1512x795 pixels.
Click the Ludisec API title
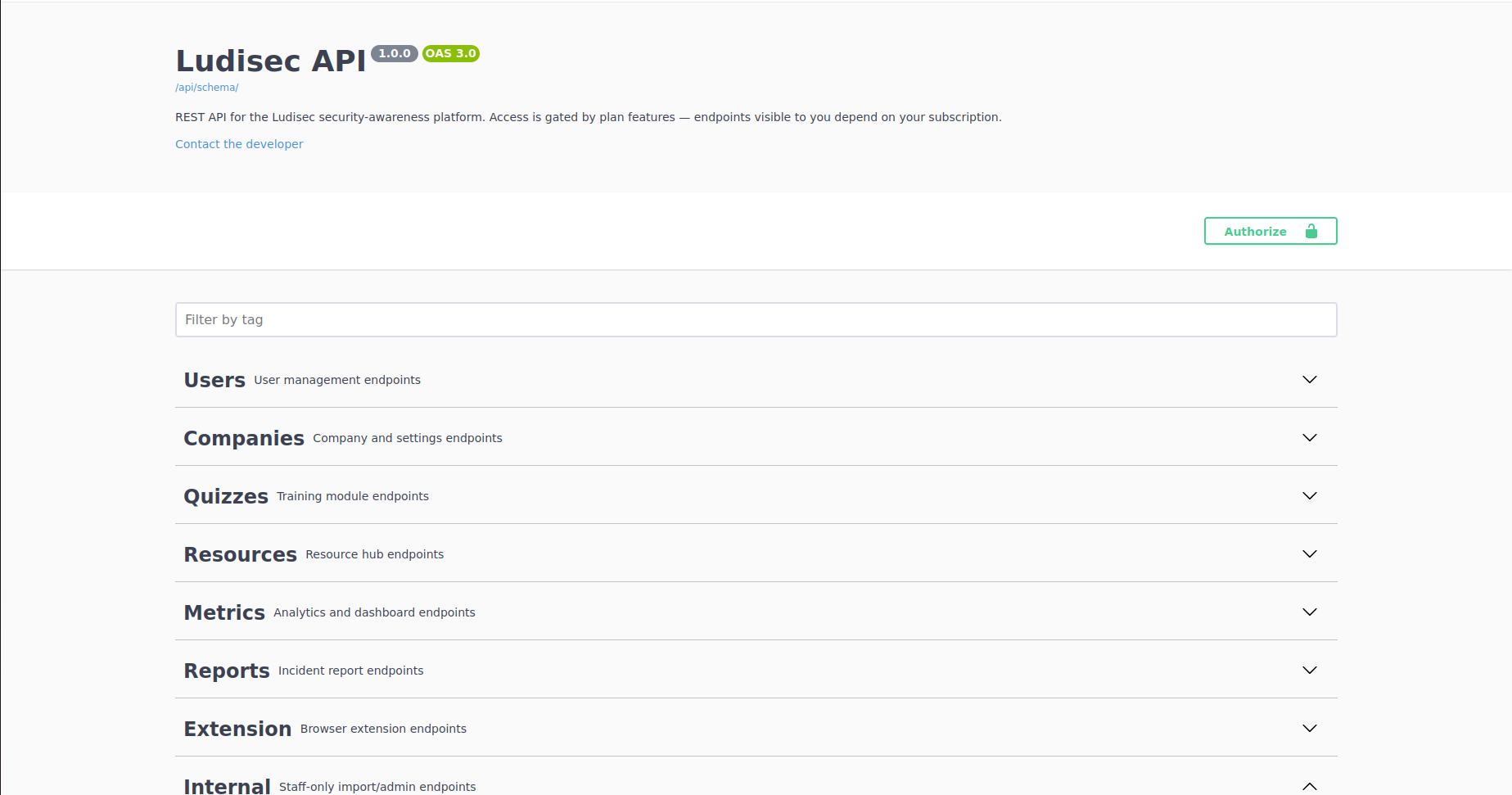pyautogui.click(x=271, y=61)
